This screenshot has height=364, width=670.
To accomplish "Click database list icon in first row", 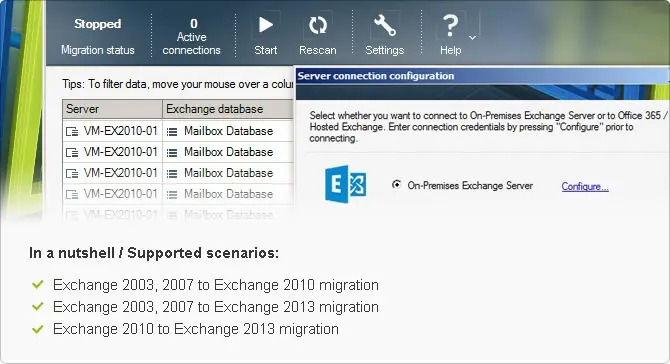I will pos(172,132).
